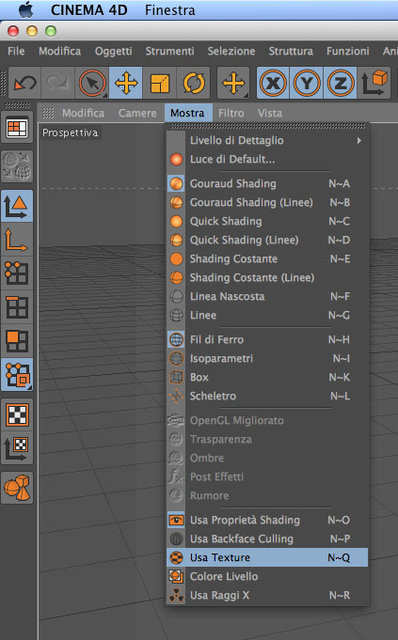The width and height of the screenshot is (398, 640).
Task: Select Usa Texture menu entry
Action: tap(268, 558)
